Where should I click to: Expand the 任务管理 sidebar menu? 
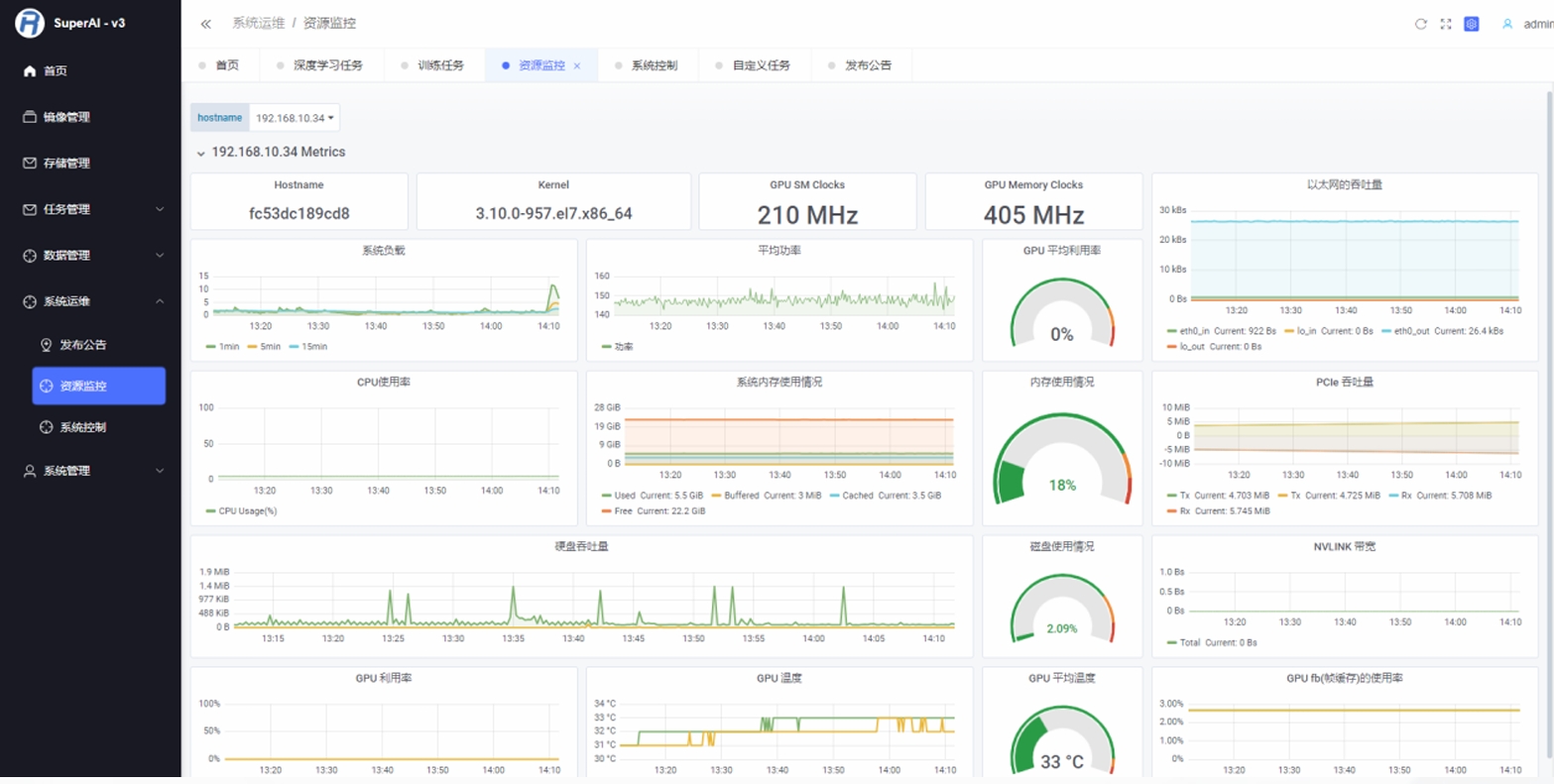point(90,209)
